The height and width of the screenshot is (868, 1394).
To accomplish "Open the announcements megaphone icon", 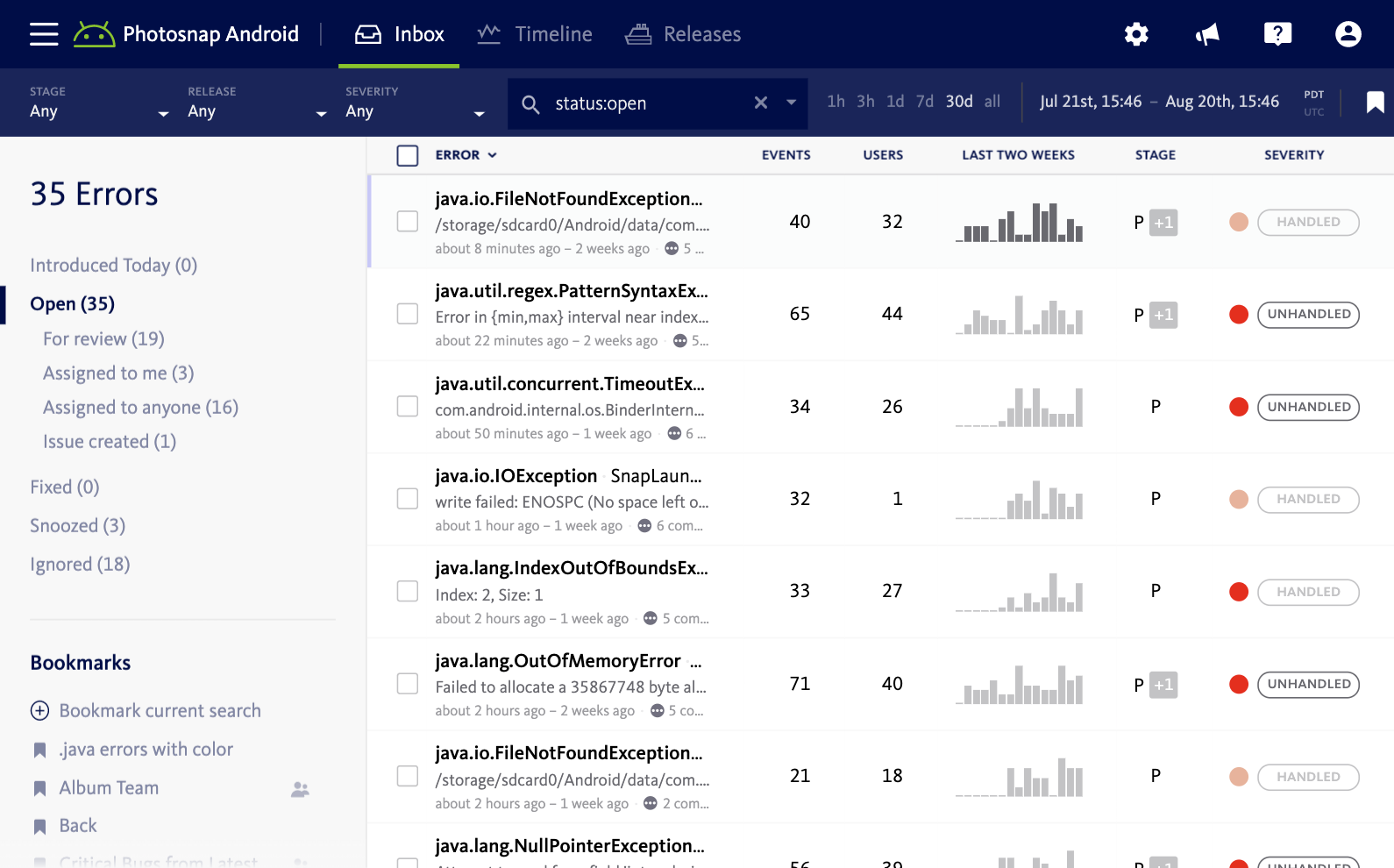I will 1207,34.
